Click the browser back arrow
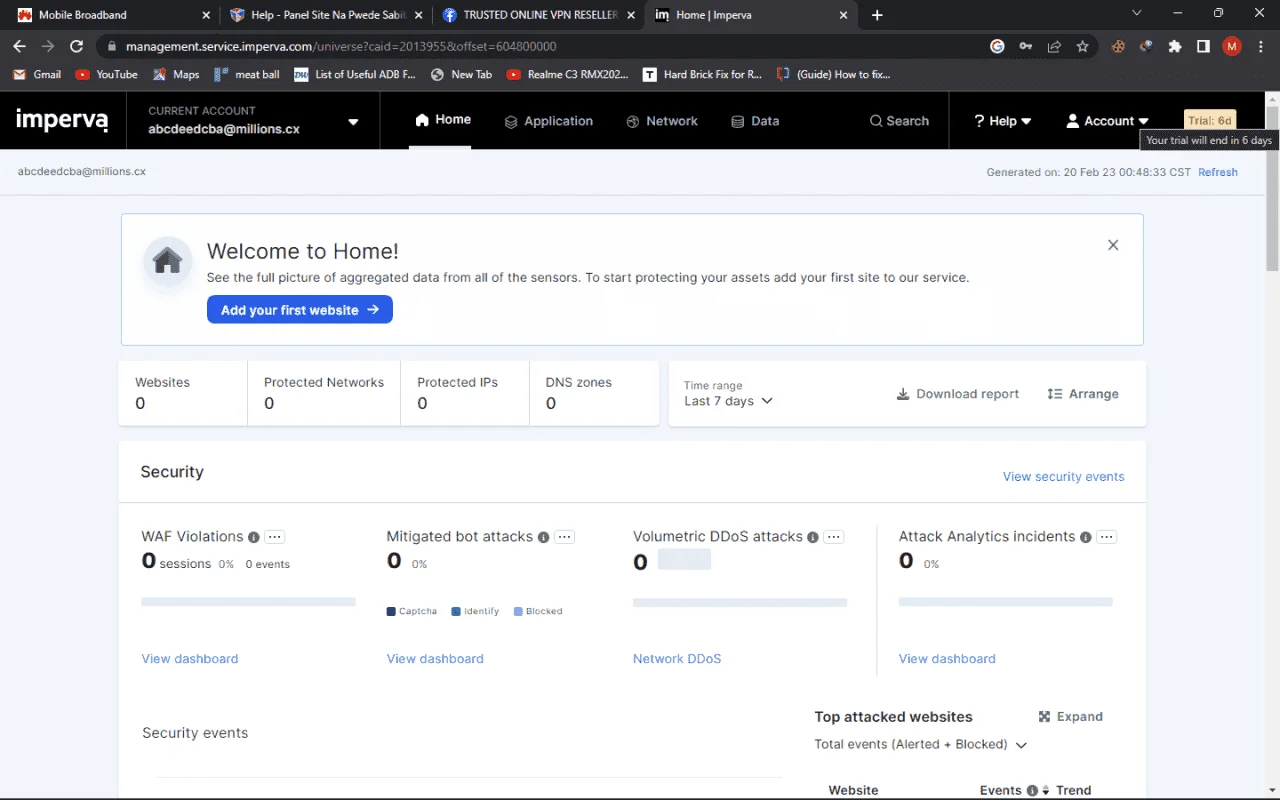 tap(20, 46)
